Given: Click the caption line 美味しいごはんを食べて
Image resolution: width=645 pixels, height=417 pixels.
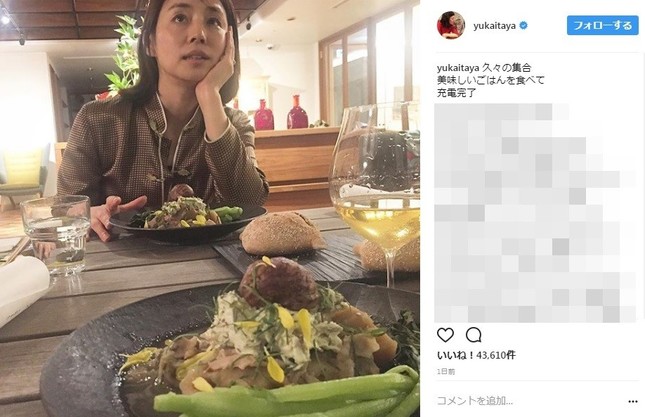Looking at the screenshot, I should coord(491,80).
